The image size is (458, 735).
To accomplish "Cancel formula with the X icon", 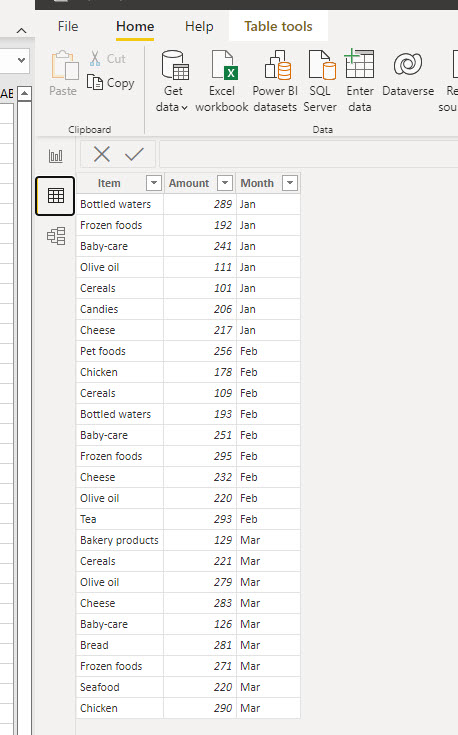I will click(101, 154).
